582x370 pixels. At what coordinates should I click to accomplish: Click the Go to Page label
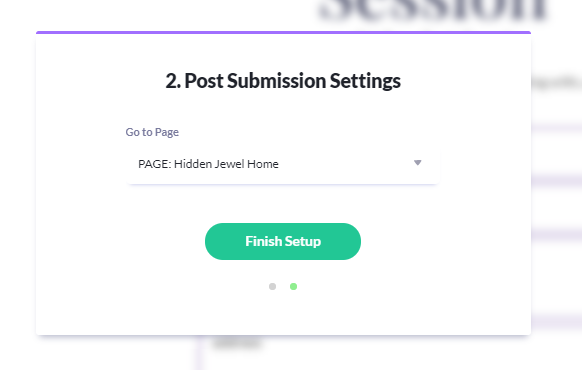click(152, 132)
